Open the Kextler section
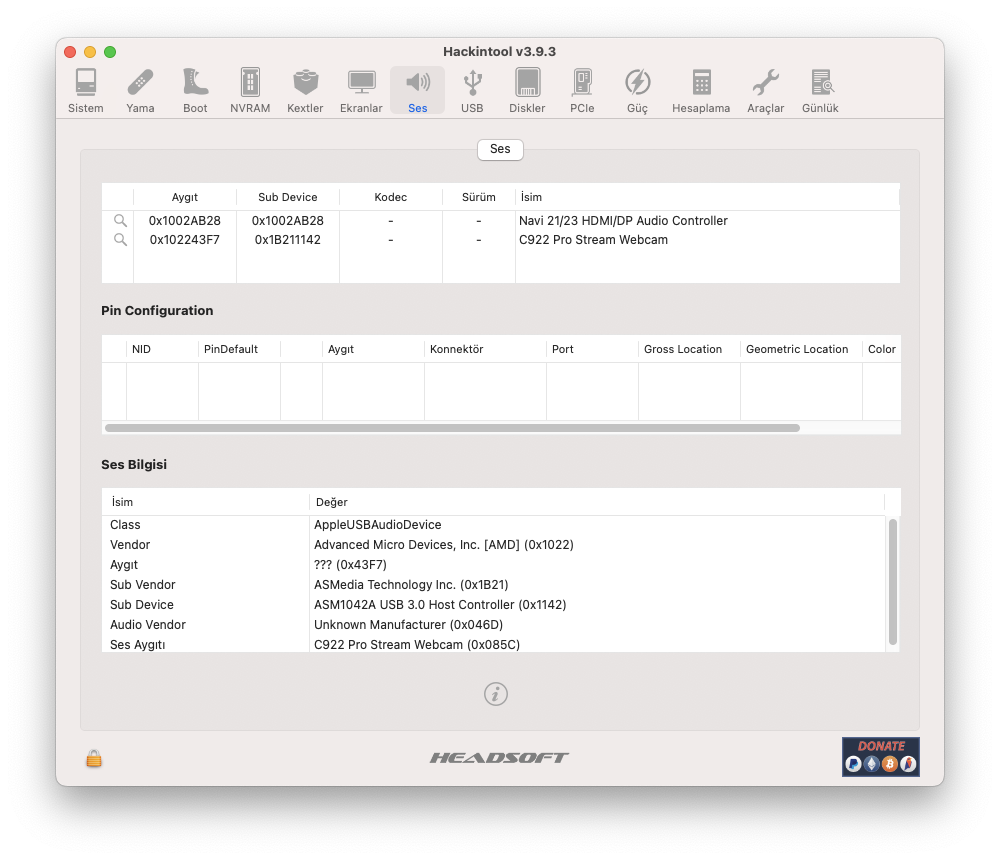 305,90
